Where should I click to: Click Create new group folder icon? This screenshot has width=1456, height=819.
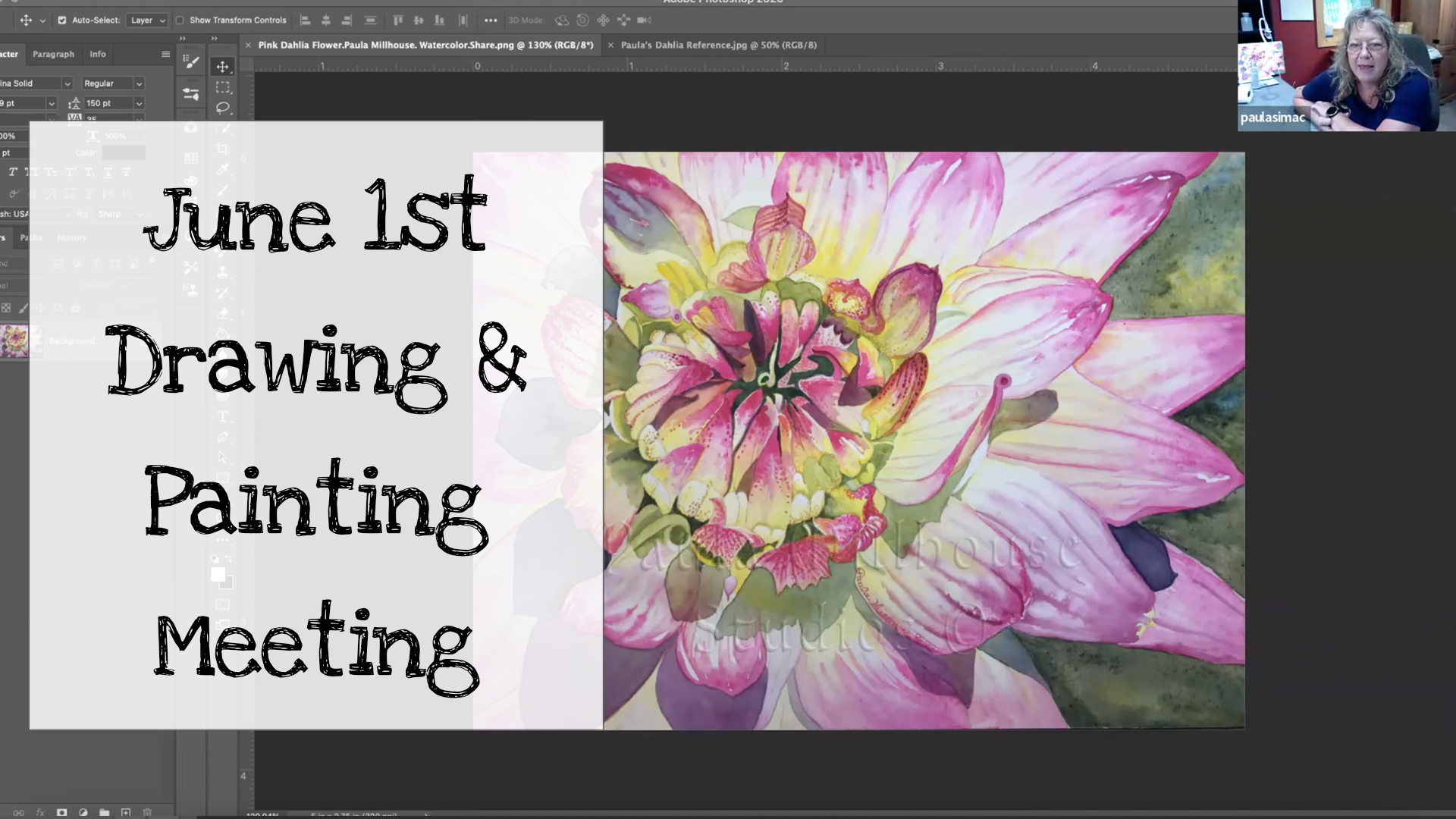pos(105,813)
